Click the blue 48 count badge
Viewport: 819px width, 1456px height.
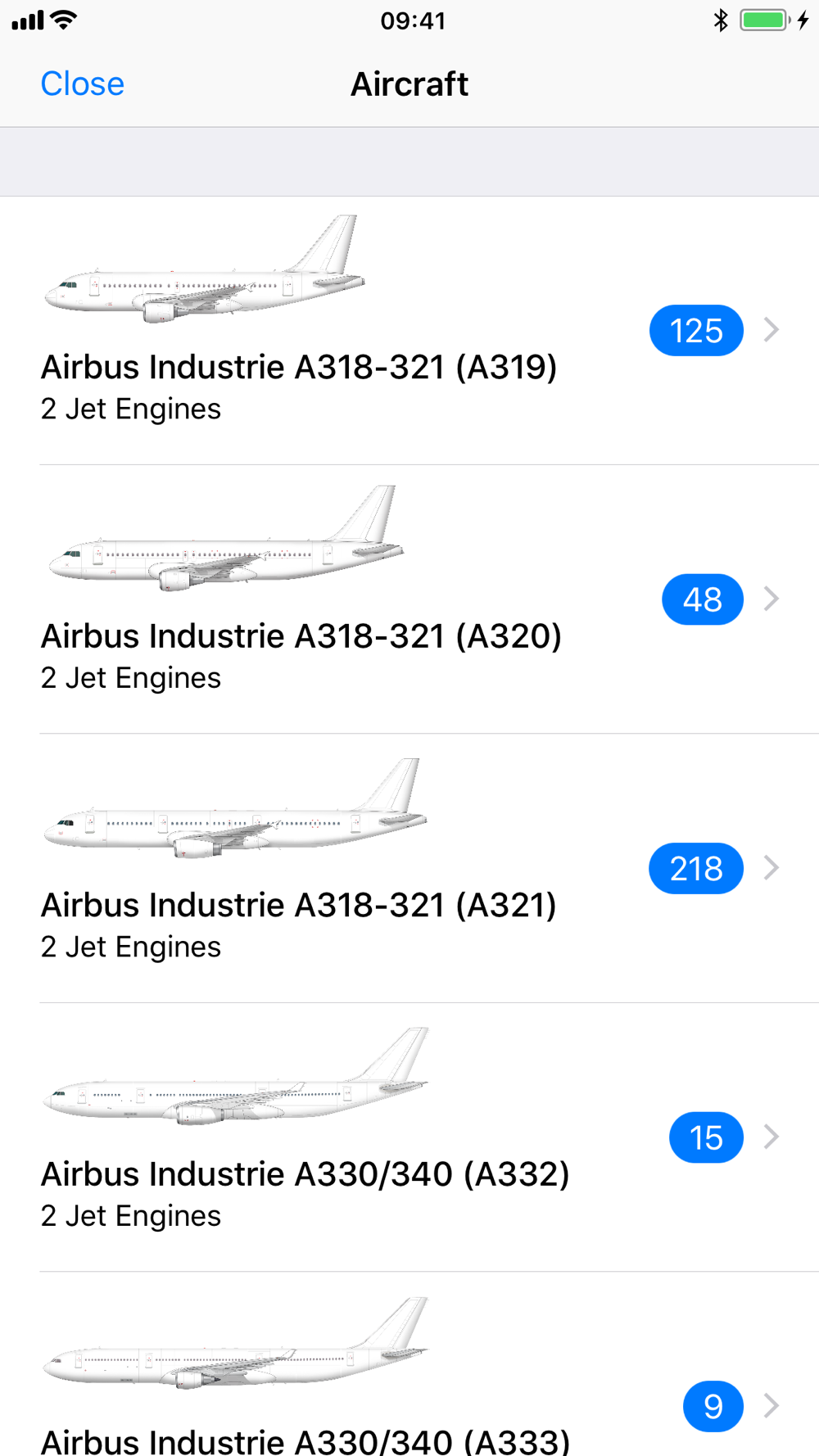[x=703, y=599]
